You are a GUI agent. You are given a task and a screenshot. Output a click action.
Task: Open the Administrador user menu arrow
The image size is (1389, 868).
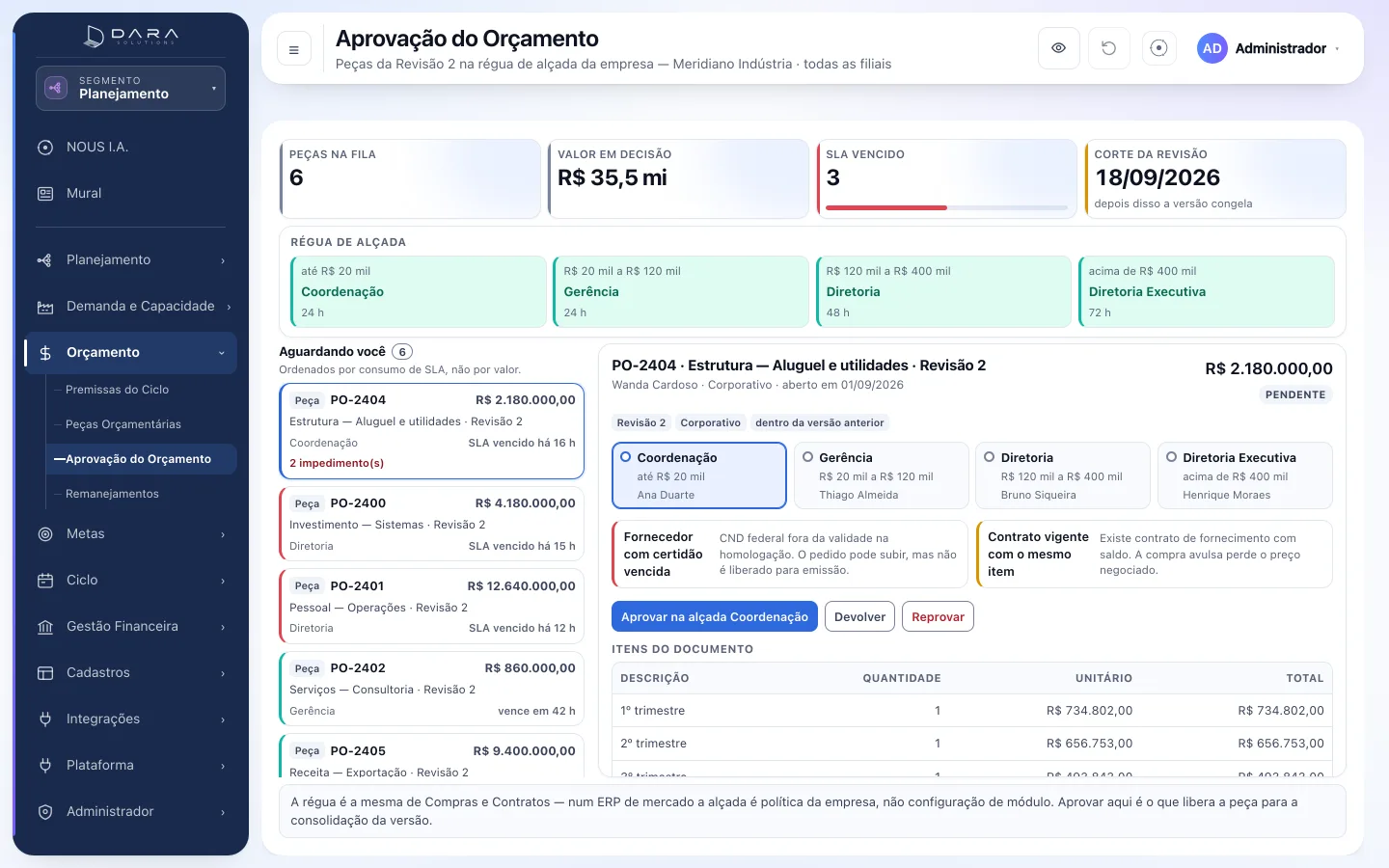pyautogui.click(x=1337, y=49)
